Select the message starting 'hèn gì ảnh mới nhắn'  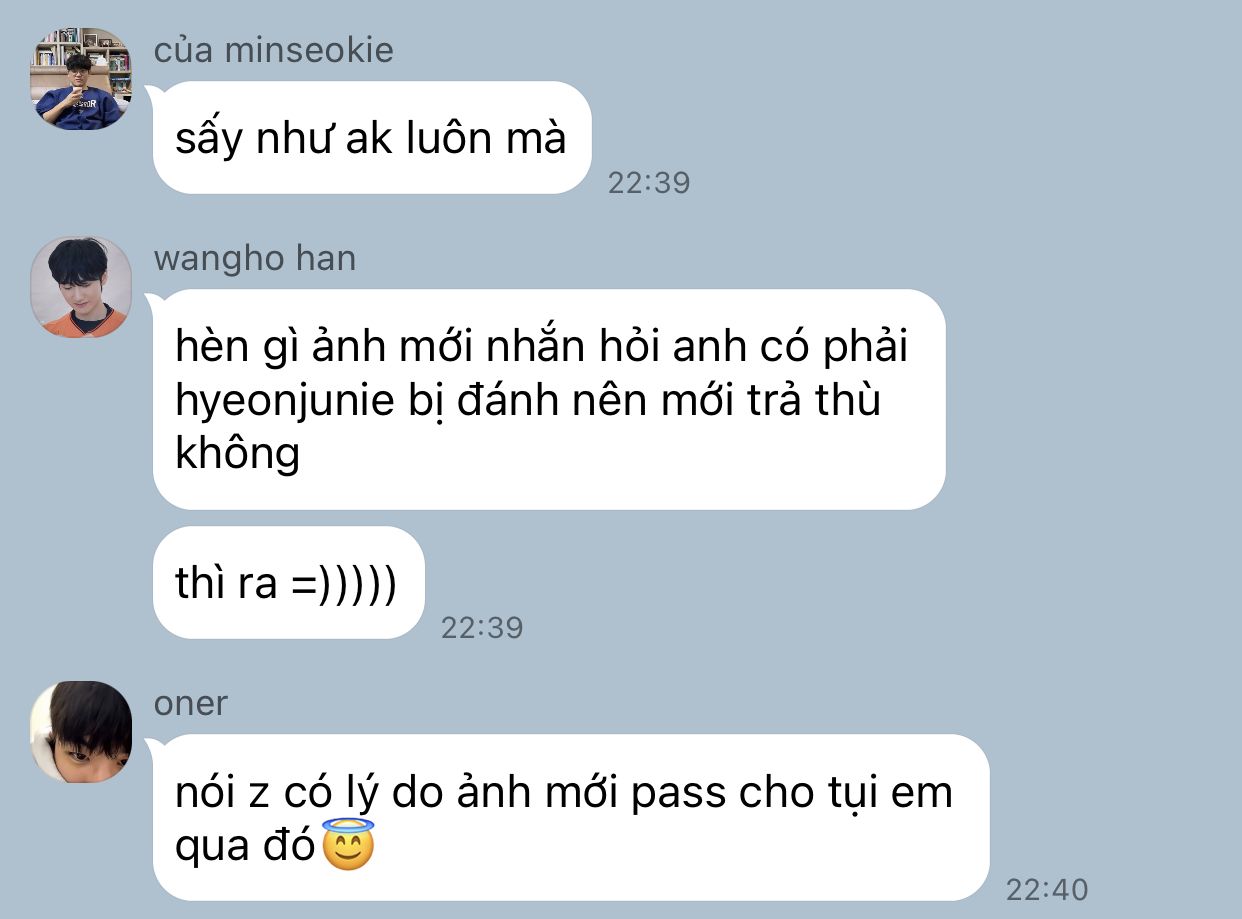(549, 399)
